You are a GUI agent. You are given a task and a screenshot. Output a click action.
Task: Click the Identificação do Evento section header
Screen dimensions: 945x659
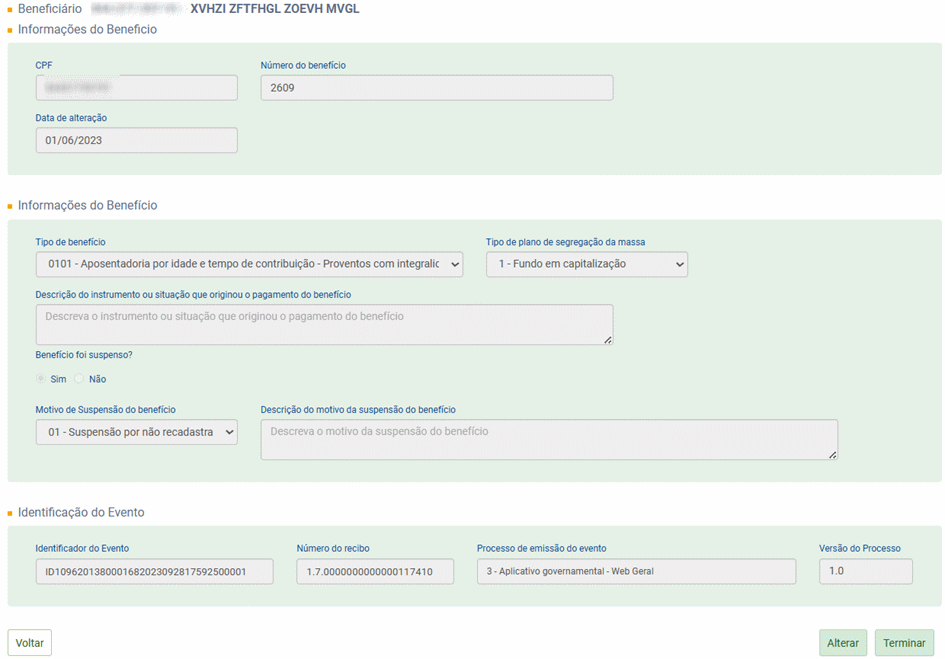coord(81,512)
